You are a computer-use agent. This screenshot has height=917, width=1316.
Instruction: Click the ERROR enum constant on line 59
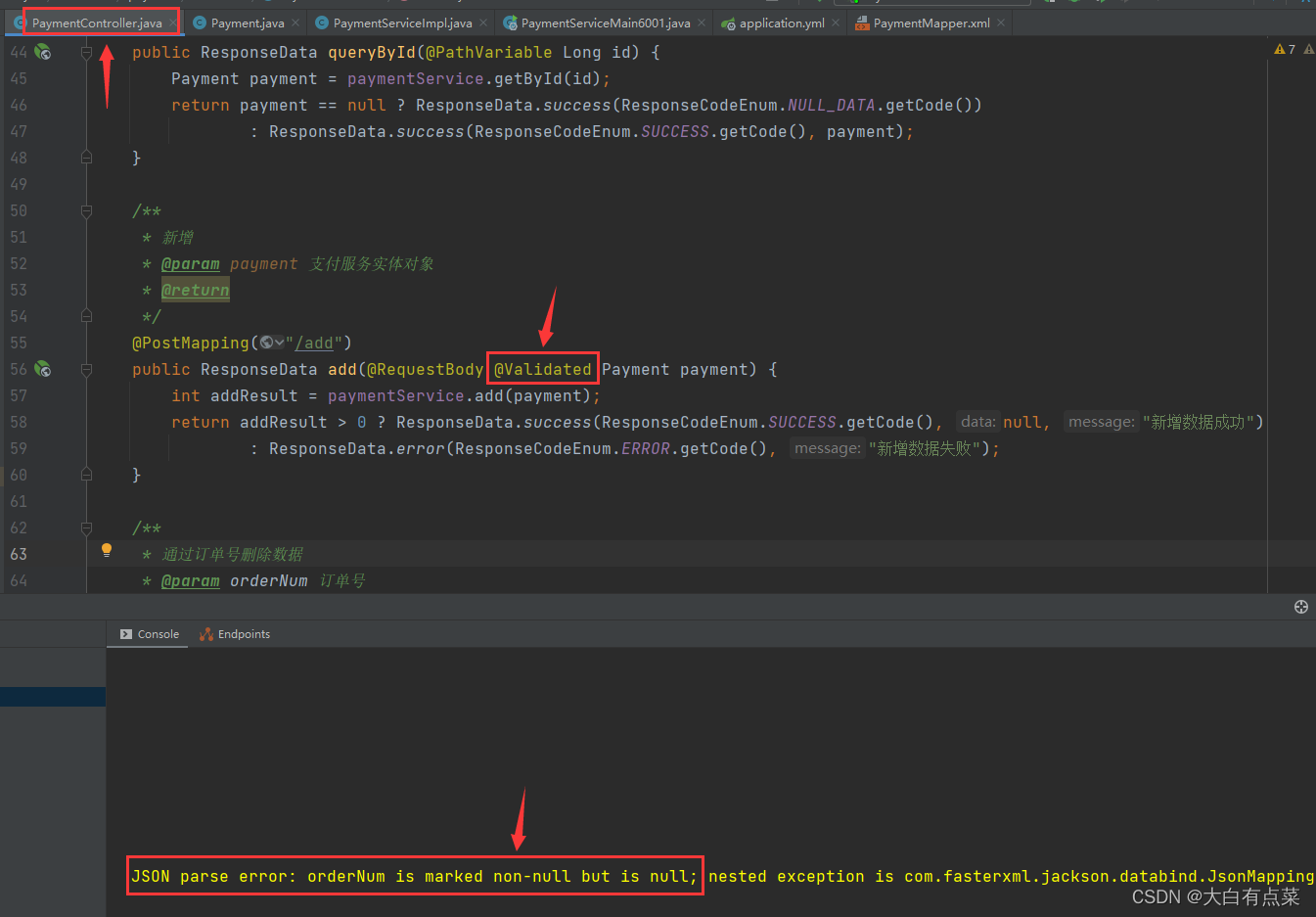(646, 448)
